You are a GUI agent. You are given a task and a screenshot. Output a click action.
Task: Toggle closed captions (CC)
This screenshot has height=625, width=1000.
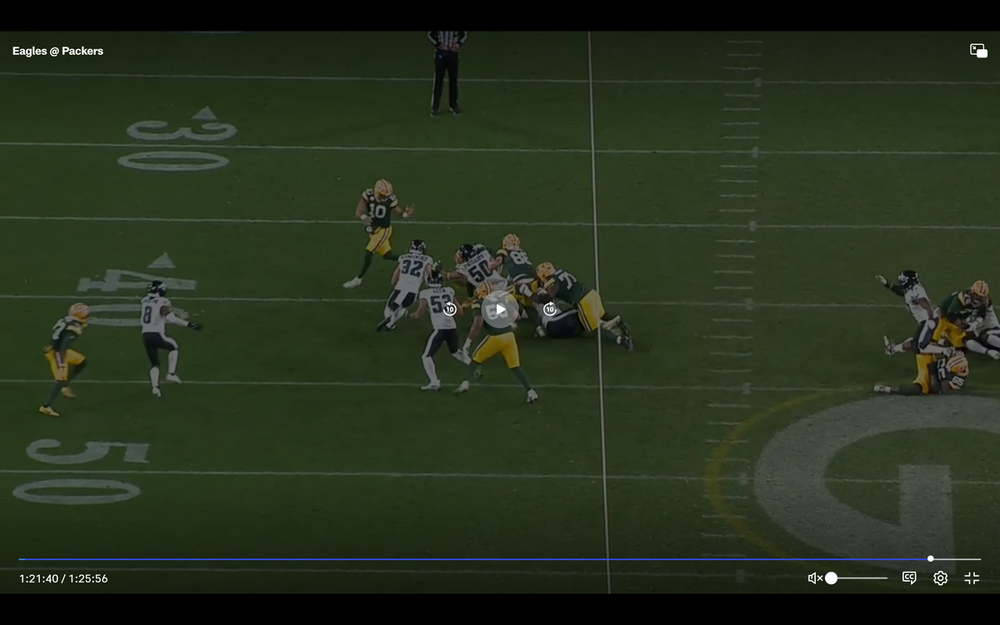[x=909, y=578]
